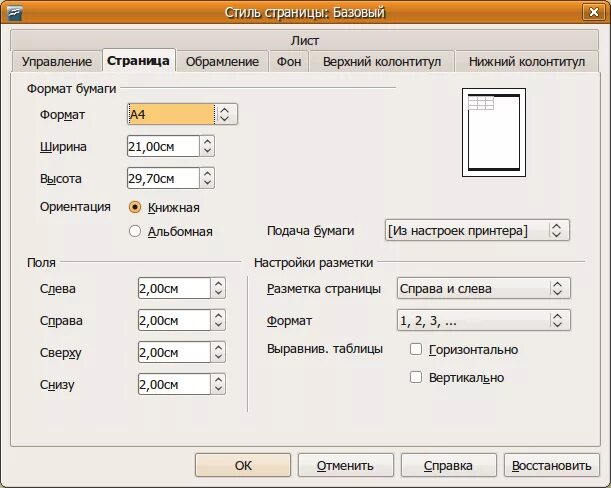Confirm with the OK button
This screenshot has width=611, height=488.
243,465
